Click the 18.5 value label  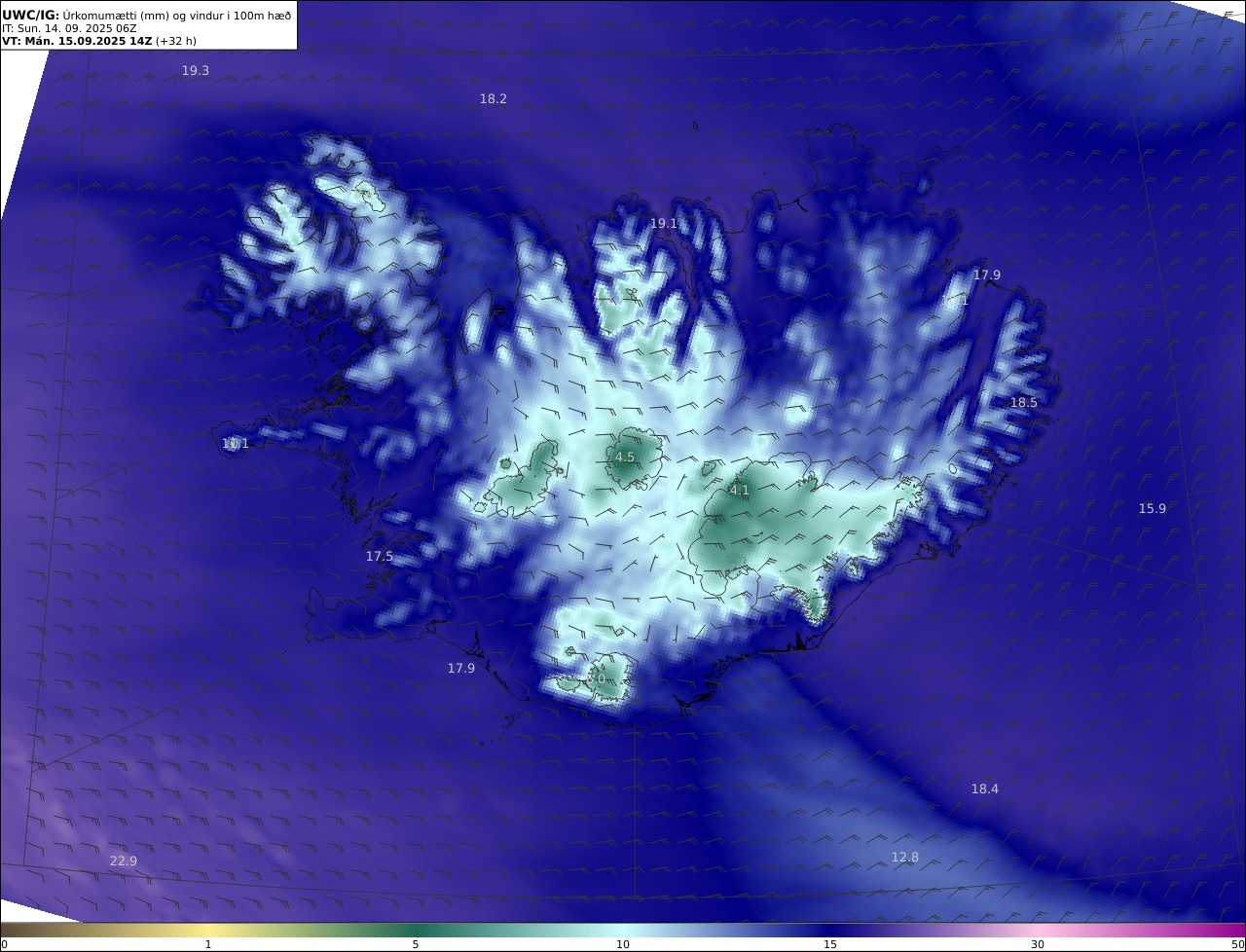coord(1024,402)
